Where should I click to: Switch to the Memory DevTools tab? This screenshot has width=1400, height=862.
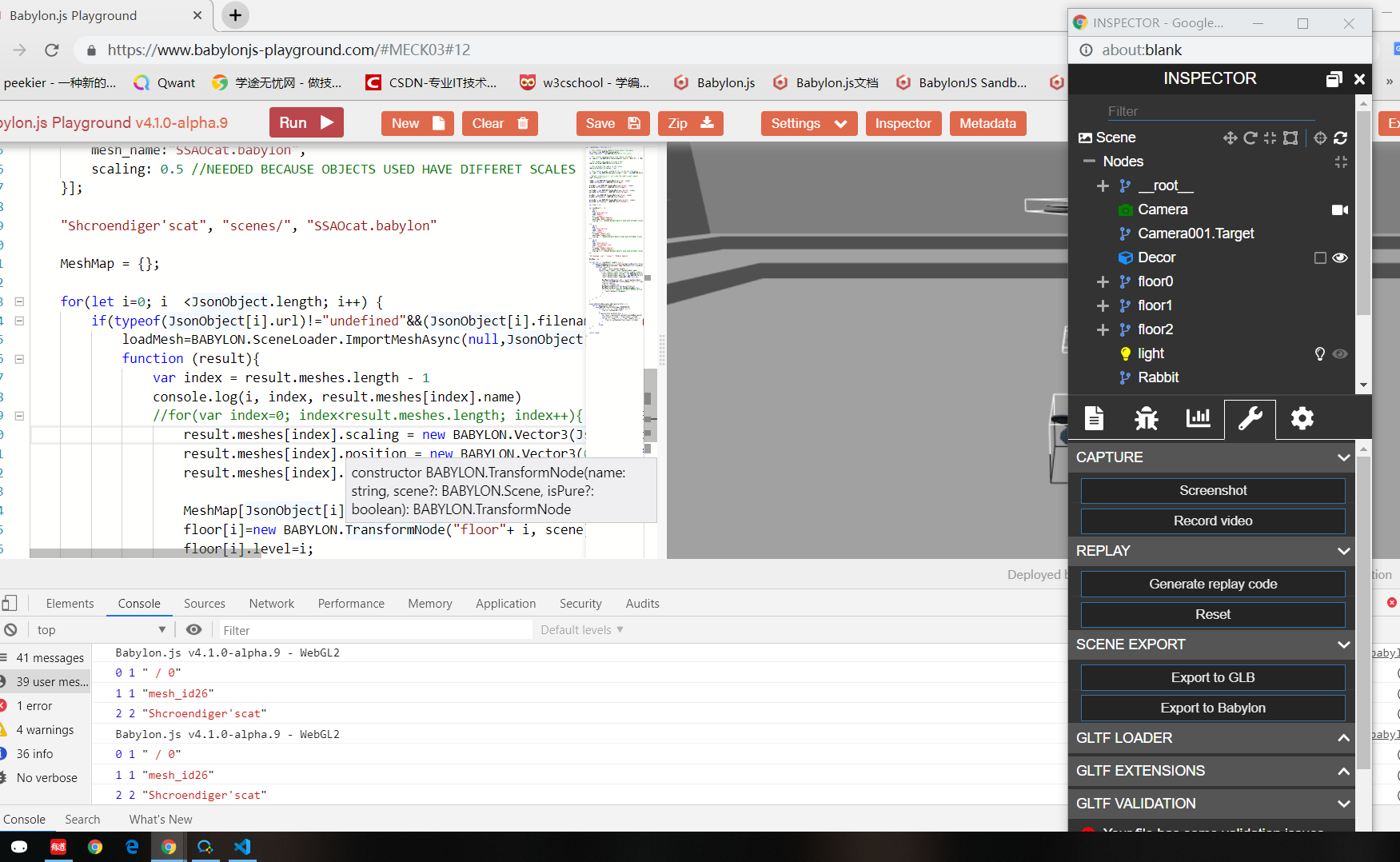click(430, 604)
